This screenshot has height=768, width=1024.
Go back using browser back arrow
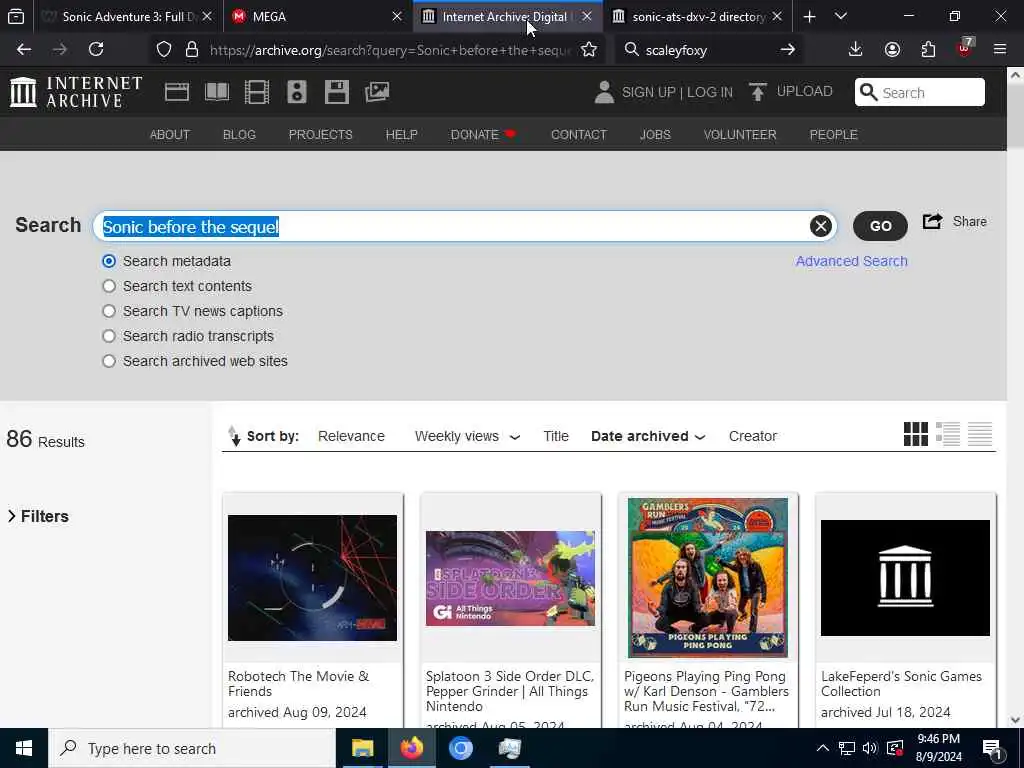click(x=24, y=50)
